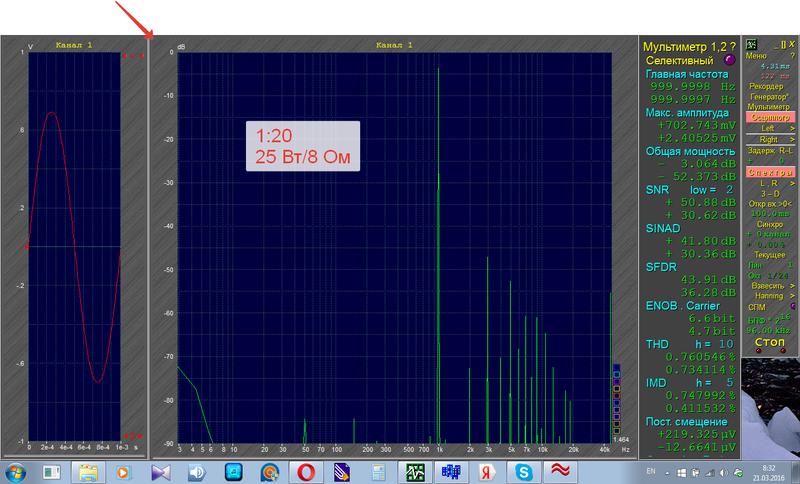Viewport: 800px width, 484px height.
Task: Click the +702.743 mV amplitude reading
Action: (x=696, y=125)
